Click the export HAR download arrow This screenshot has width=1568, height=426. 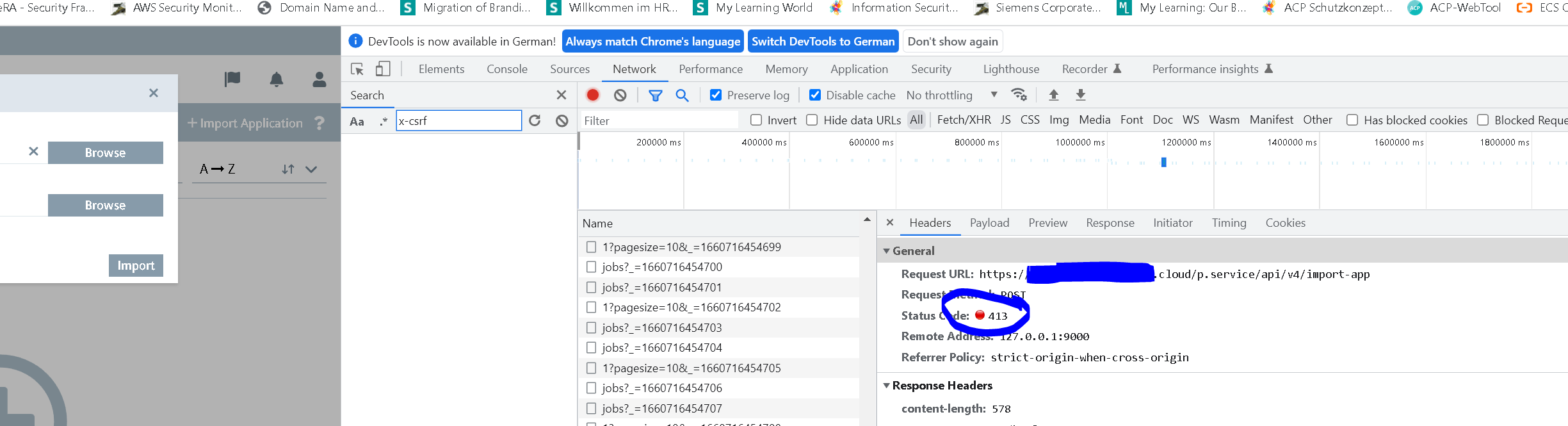1081,95
